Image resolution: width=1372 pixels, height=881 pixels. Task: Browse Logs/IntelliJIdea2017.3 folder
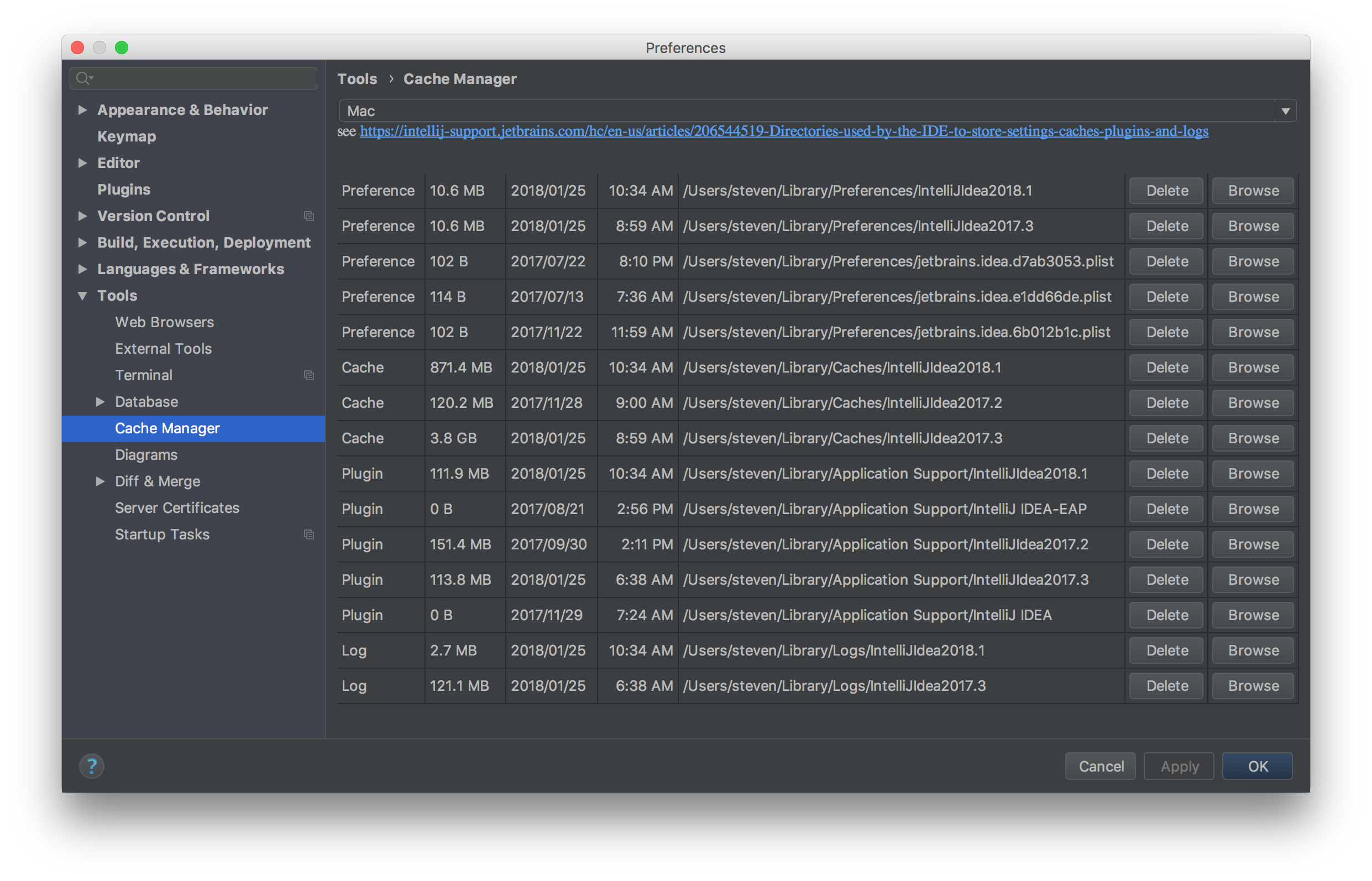(1253, 686)
